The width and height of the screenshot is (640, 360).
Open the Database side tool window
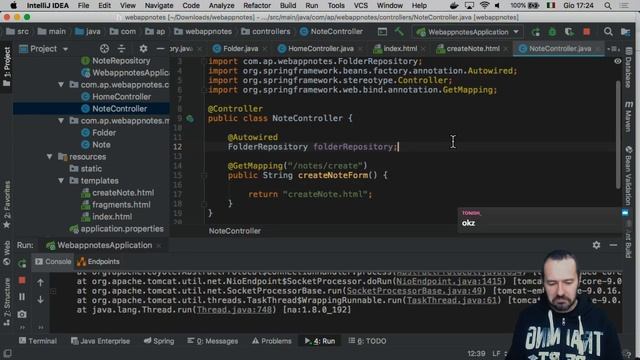click(x=629, y=67)
